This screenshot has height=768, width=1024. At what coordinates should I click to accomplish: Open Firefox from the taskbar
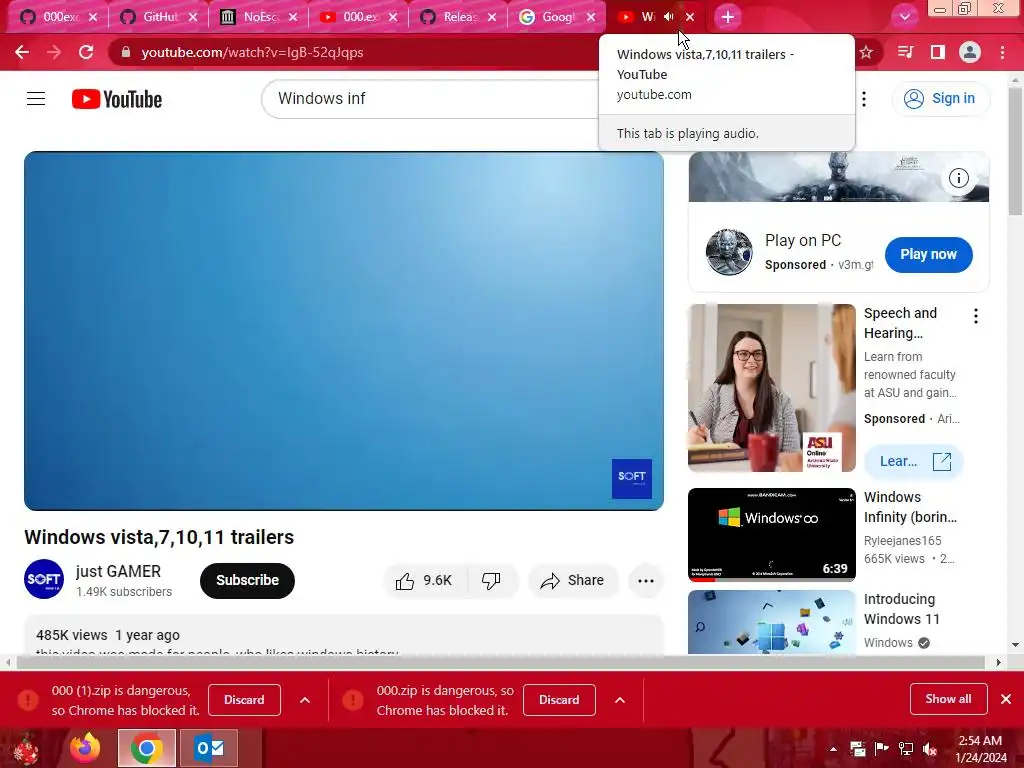point(86,748)
